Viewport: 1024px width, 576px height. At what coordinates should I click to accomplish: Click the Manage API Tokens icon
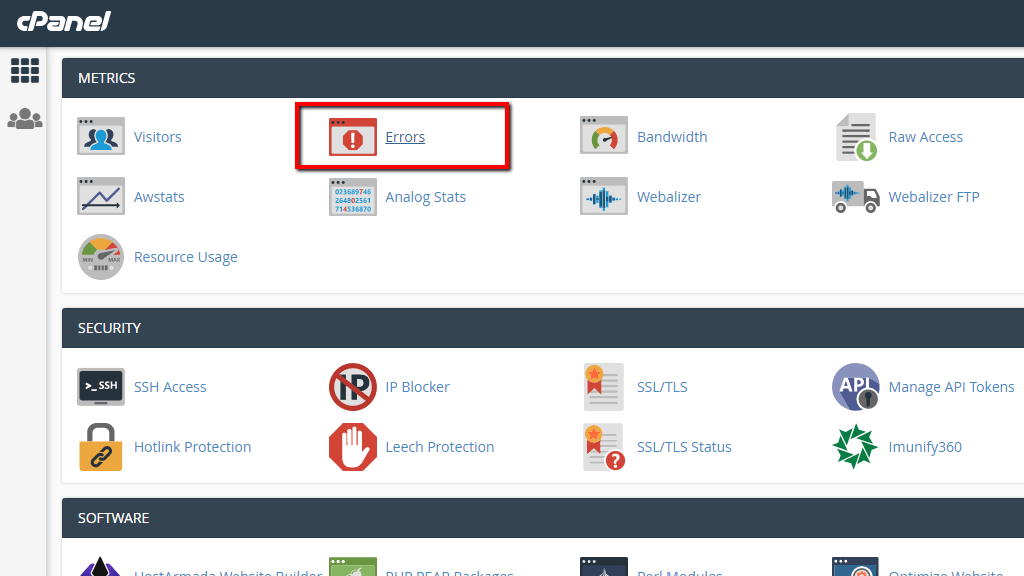(x=856, y=386)
